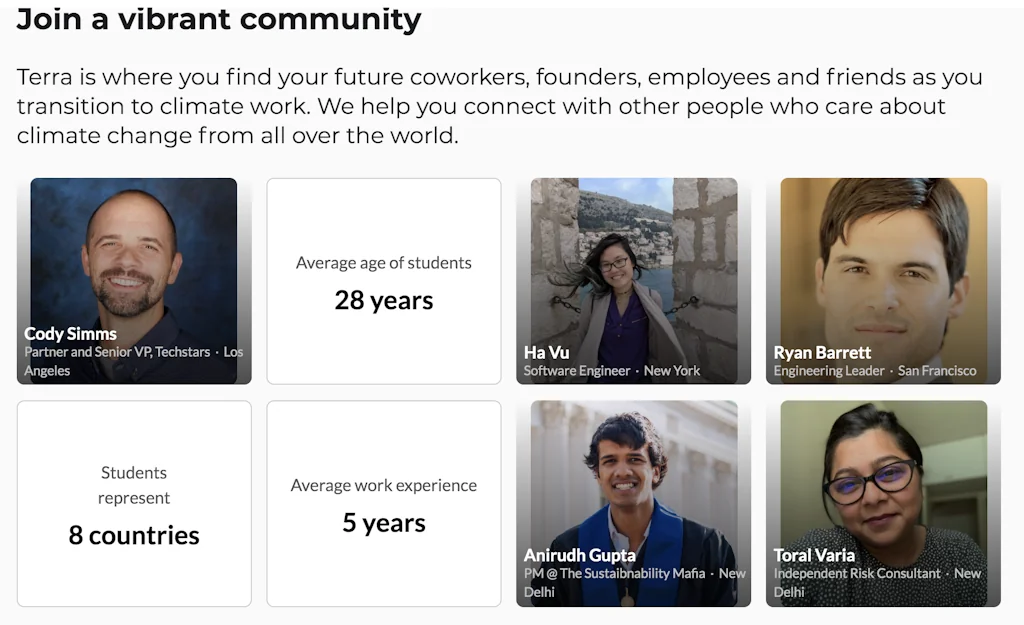This screenshot has height=625, width=1024.
Task: Click Engineering Leader San Francisco caption
Action: tap(875, 371)
